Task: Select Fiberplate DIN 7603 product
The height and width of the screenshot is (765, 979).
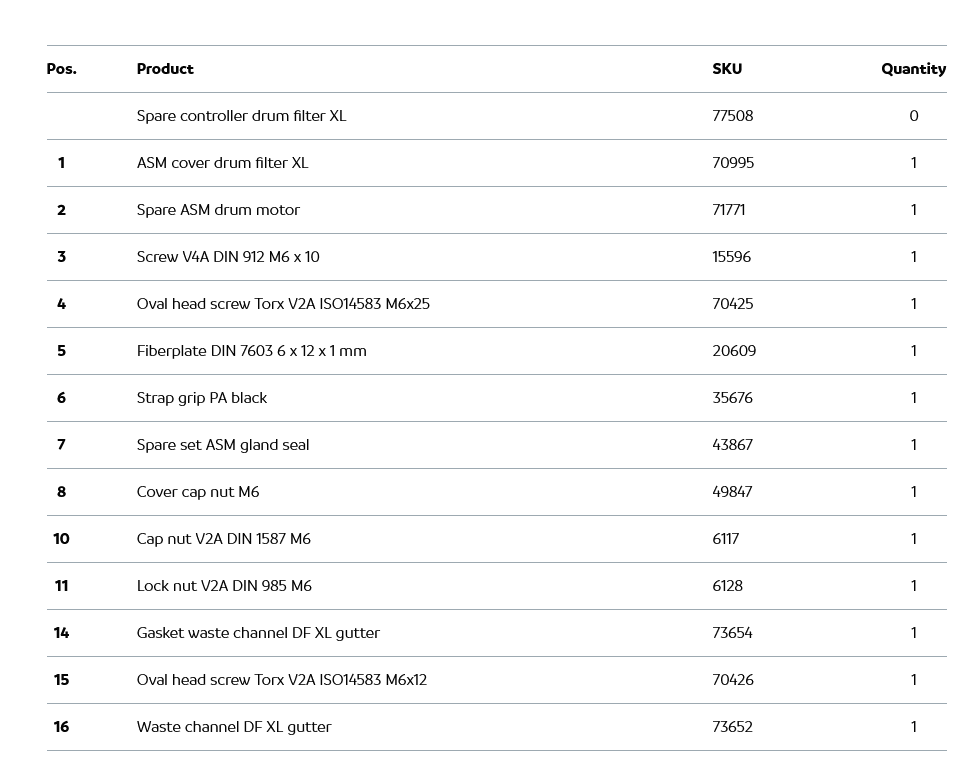Action: click(251, 351)
